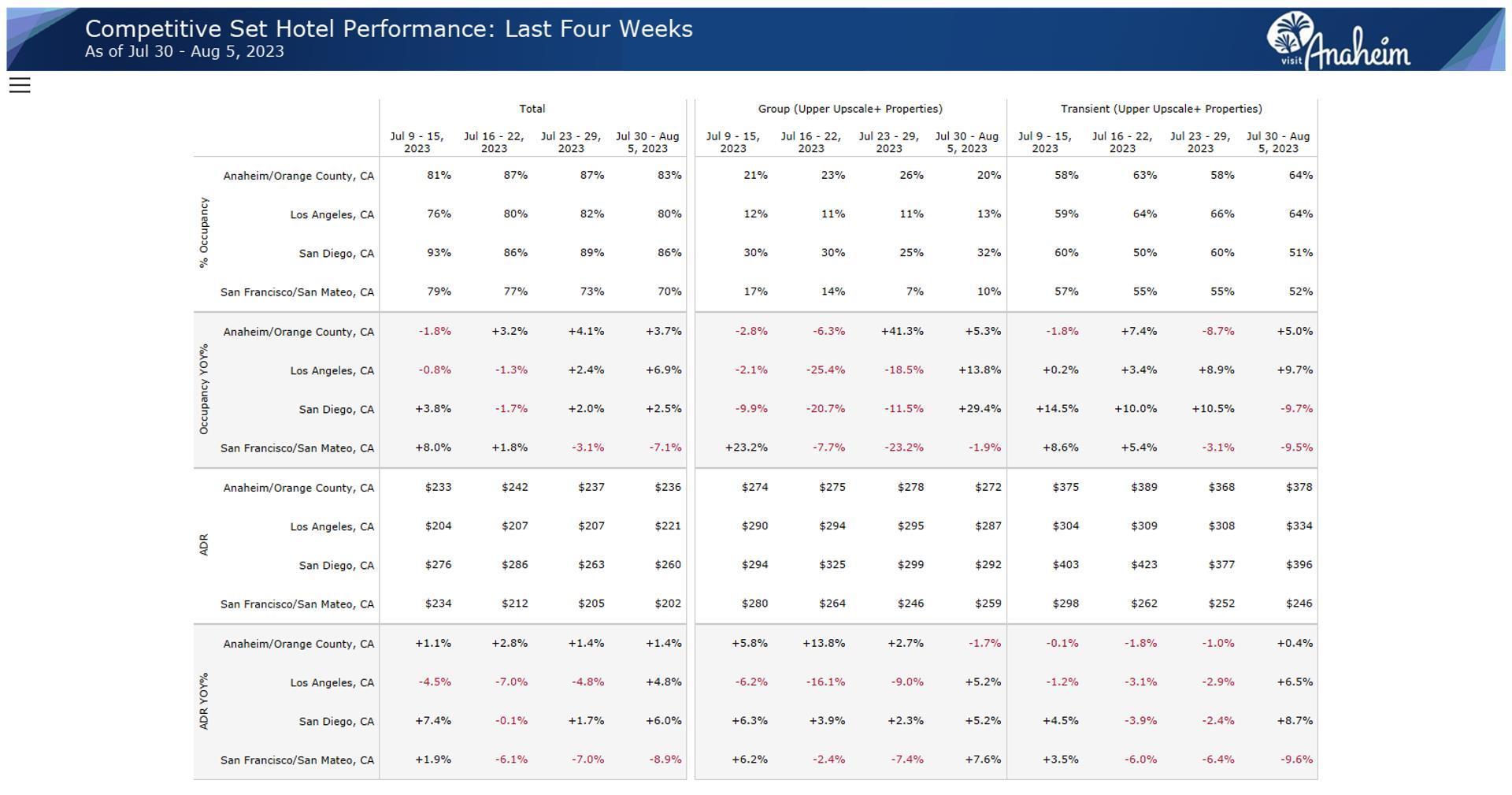Click Anaheim Group occupancy YOY +41.3% cell
The width and height of the screenshot is (1512, 795).
click(x=902, y=331)
